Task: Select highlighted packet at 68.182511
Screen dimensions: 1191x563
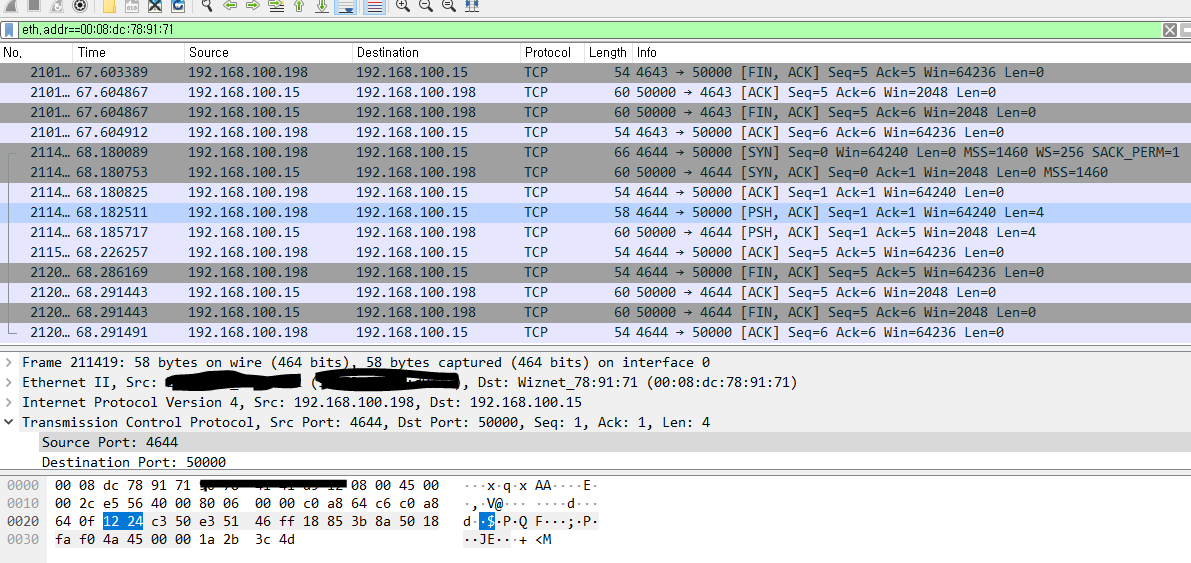Action: [596, 212]
